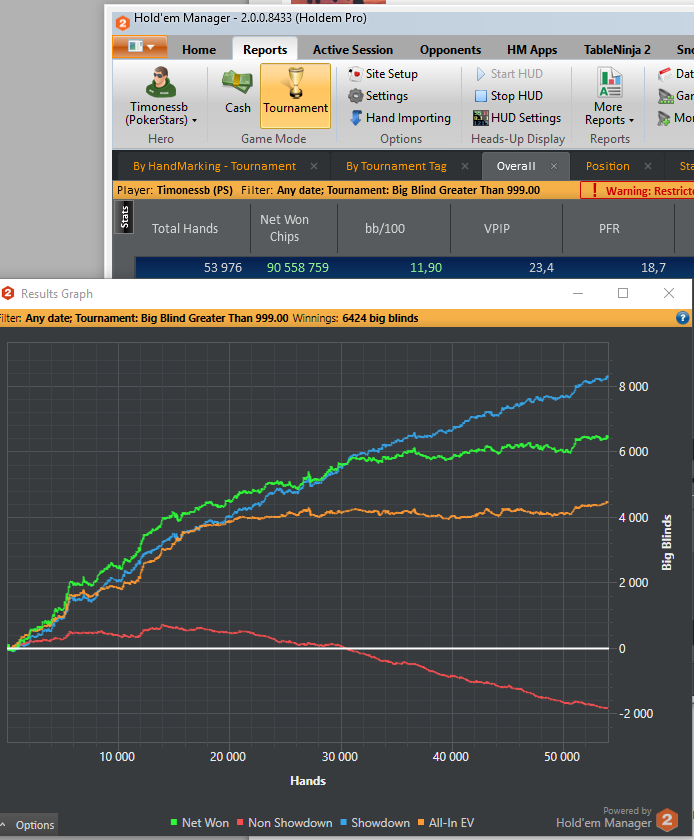
Task: Start Hand Importing
Action: coord(400,118)
